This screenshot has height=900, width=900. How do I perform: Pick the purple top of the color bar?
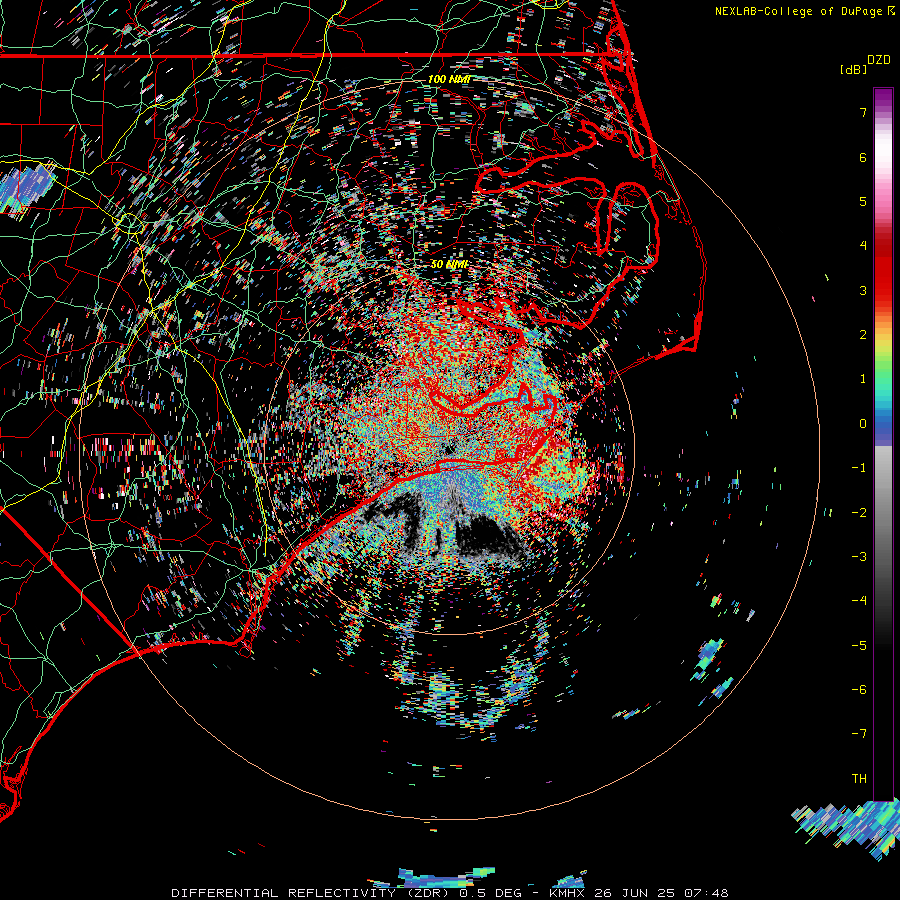(883, 99)
